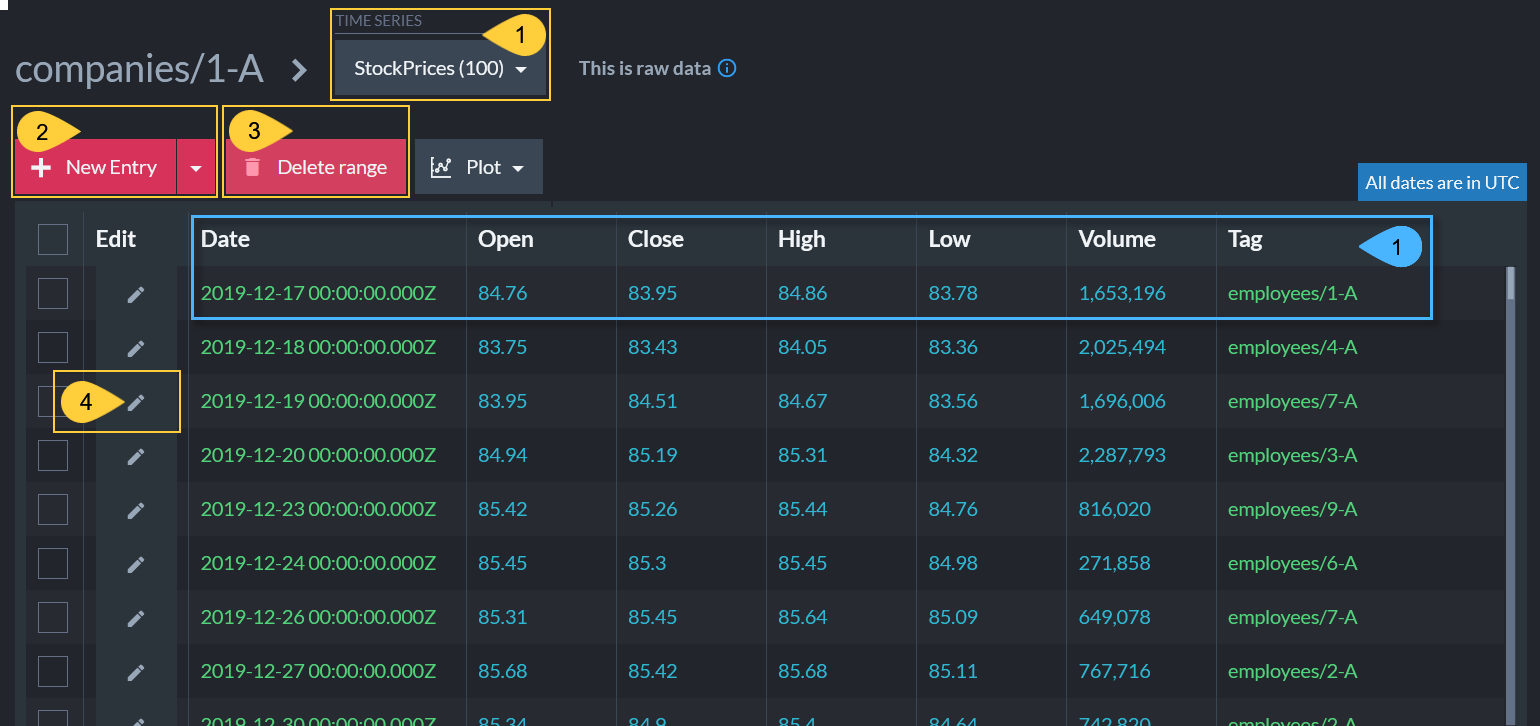
Task: Click the raw data info icon
Action: (728, 69)
